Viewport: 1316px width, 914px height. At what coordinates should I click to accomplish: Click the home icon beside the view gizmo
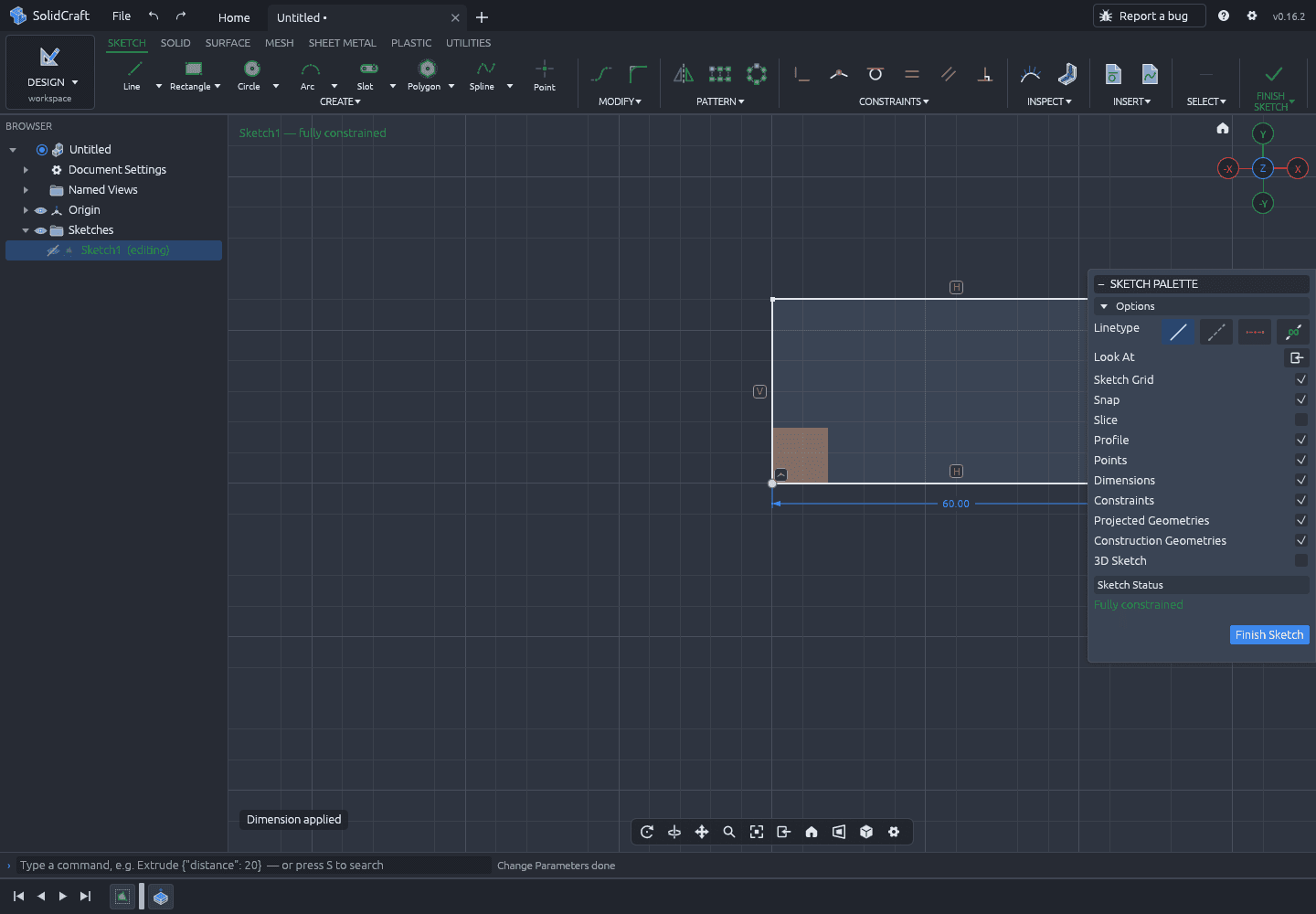point(1223,128)
